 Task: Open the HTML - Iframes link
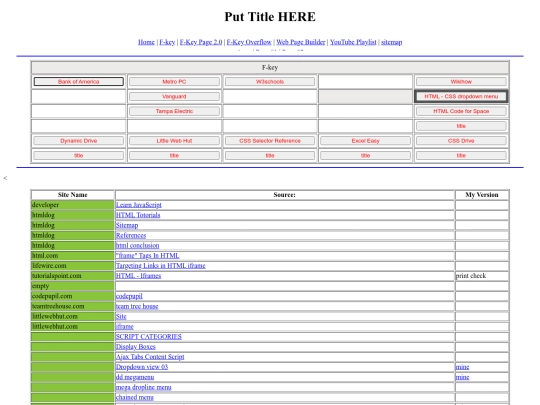pyautogui.click(x=138, y=276)
